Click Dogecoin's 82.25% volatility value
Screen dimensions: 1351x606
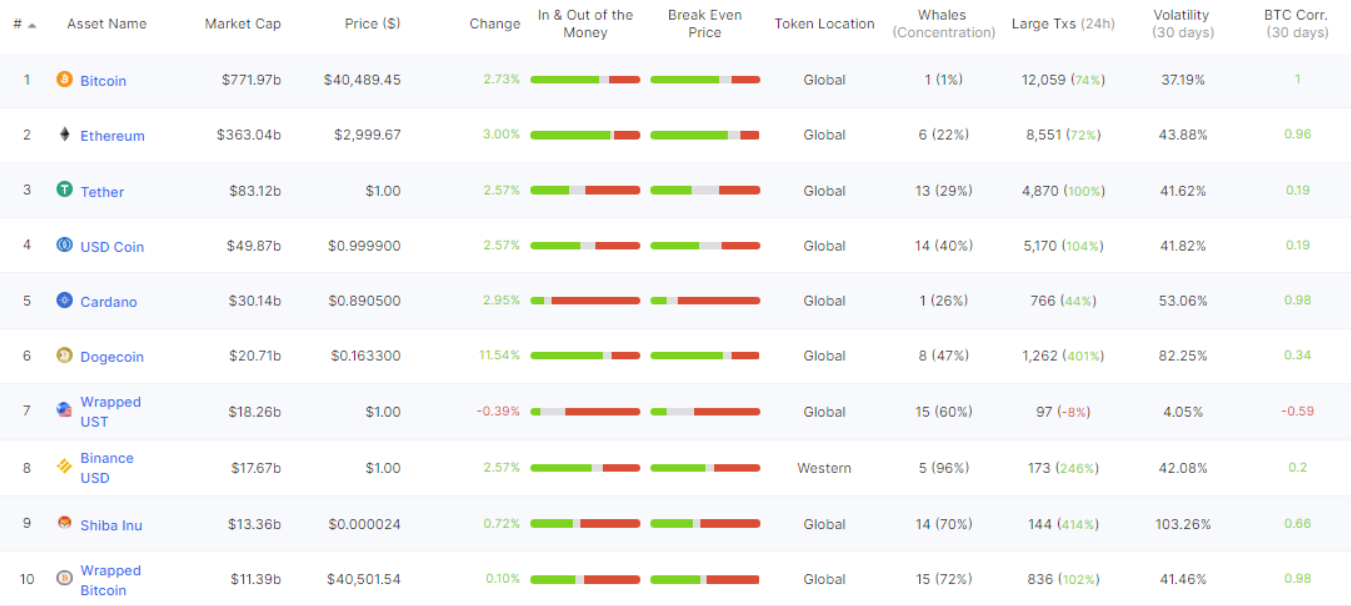pos(1183,356)
